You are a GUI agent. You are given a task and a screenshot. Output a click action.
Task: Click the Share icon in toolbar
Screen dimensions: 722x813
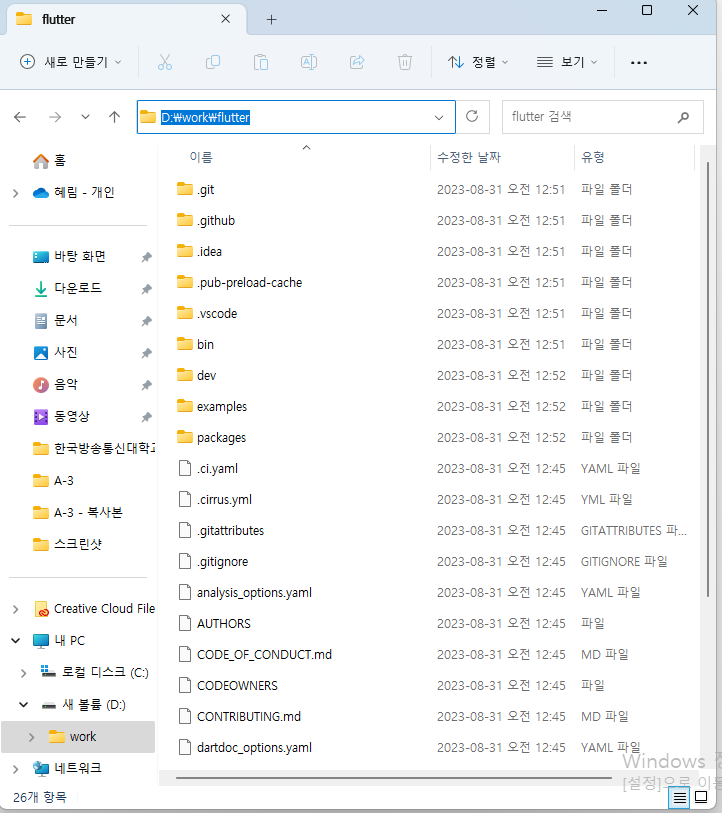[357, 62]
